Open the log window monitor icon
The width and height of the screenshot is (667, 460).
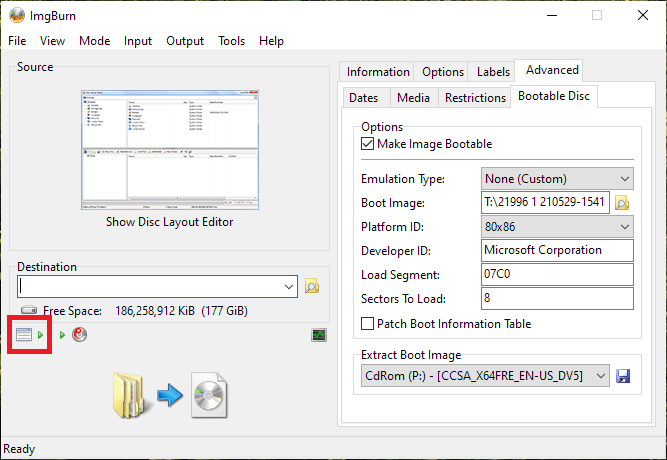coord(319,335)
